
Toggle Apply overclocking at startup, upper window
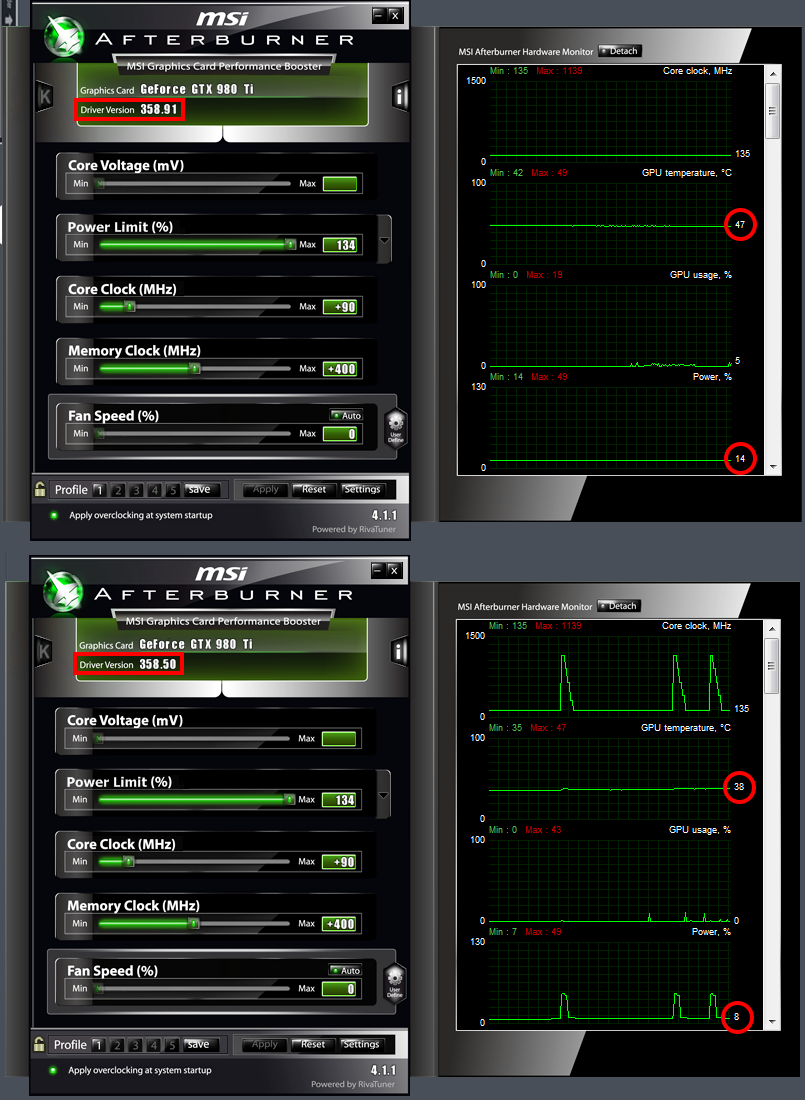point(54,515)
